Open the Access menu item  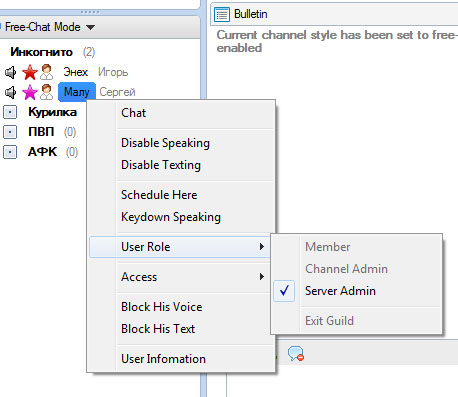[181, 277]
